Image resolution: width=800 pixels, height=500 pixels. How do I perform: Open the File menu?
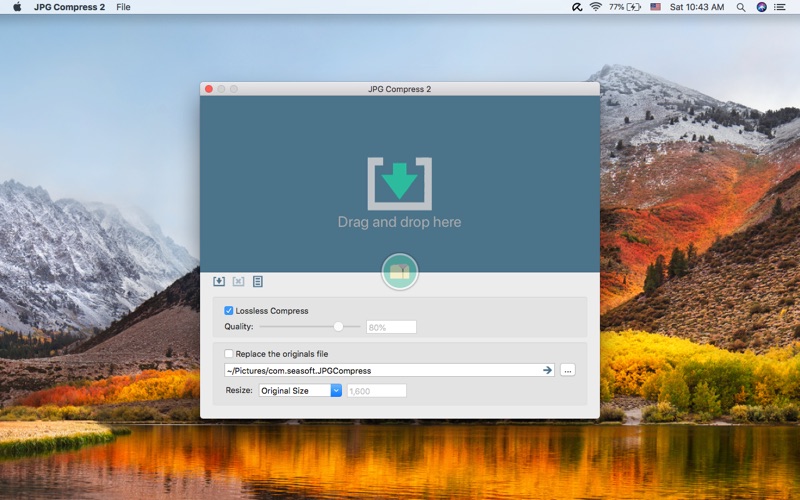click(123, 7)
